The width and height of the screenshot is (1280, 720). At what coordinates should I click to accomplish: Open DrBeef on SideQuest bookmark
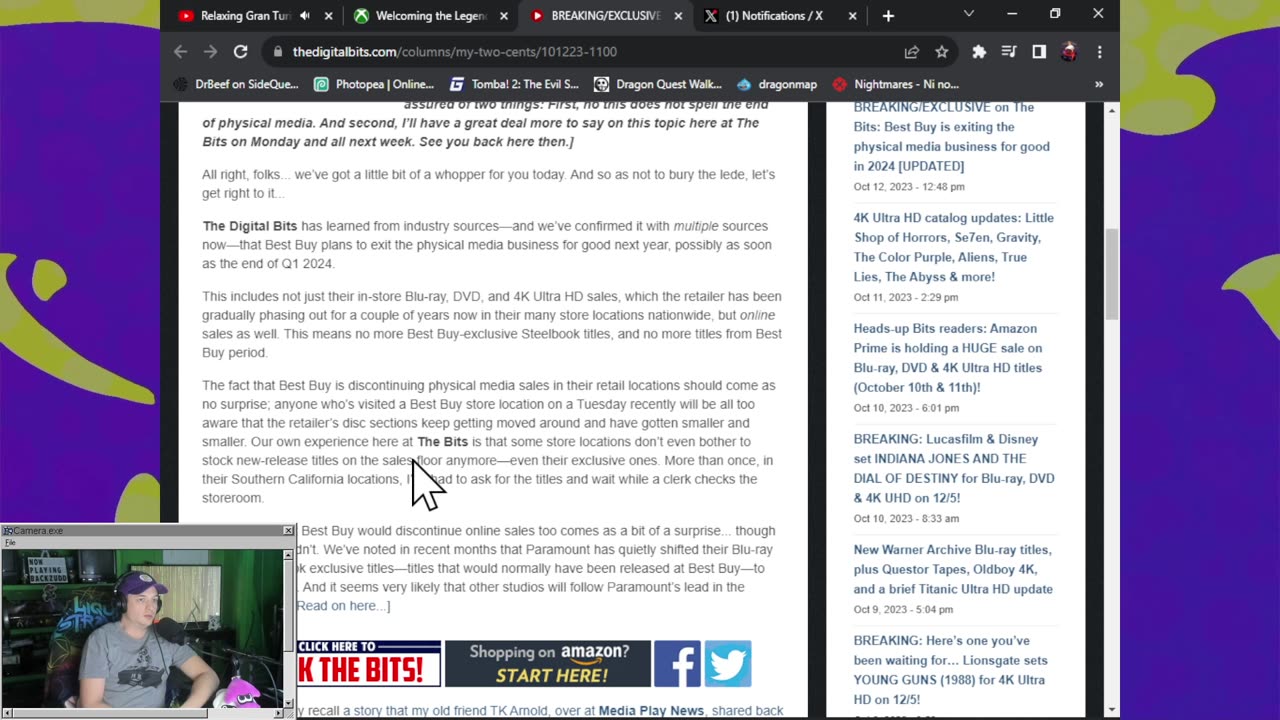coord(236,85)
